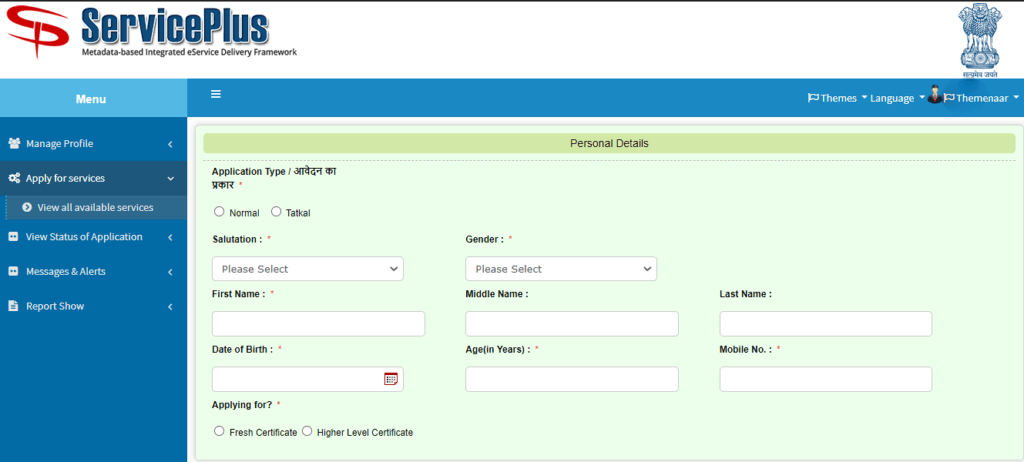The height and width of the screenshot is (462, 1024).
Task: Click the First Name input field
Action: click(x=318, y=324)
